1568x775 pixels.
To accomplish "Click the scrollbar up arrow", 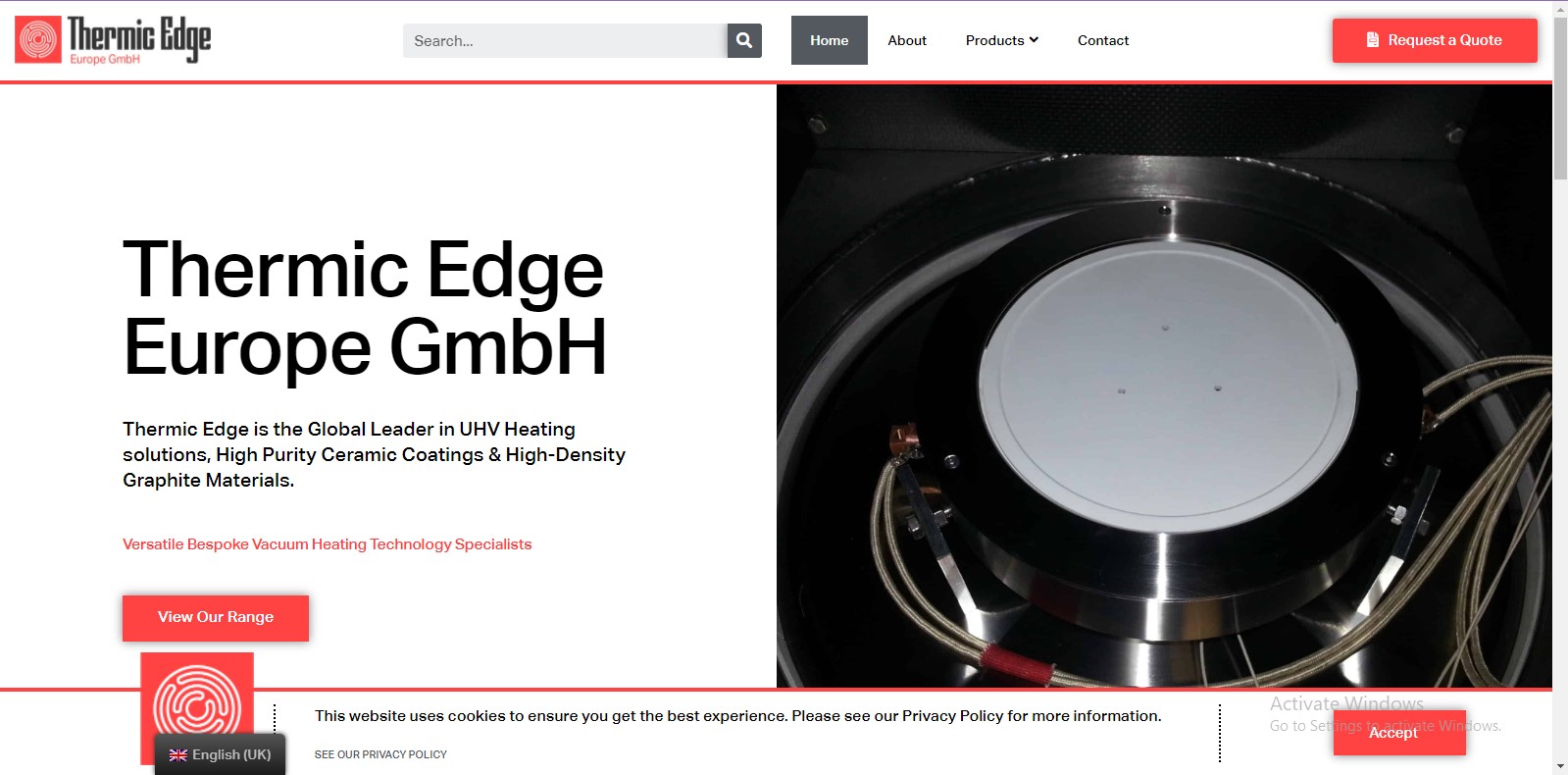I will click(1560, 8).
